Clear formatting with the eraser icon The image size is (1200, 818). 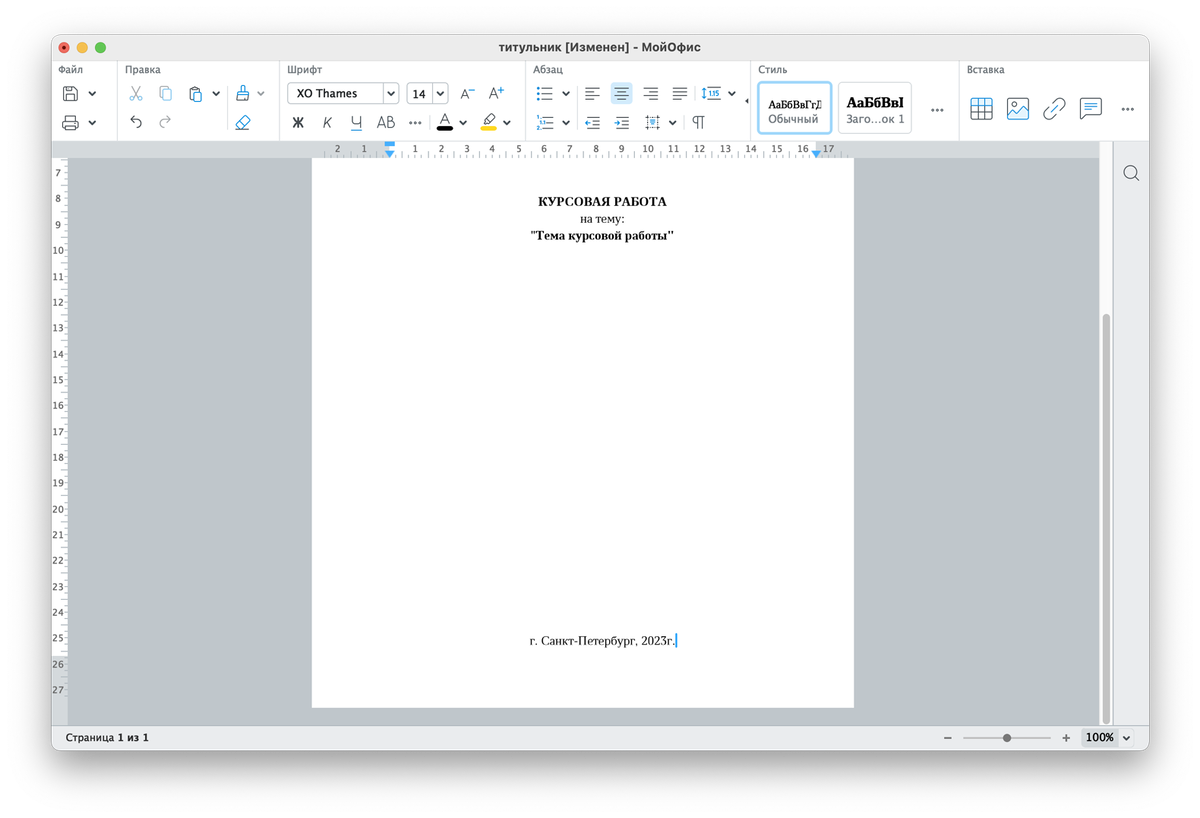(243, 123)
